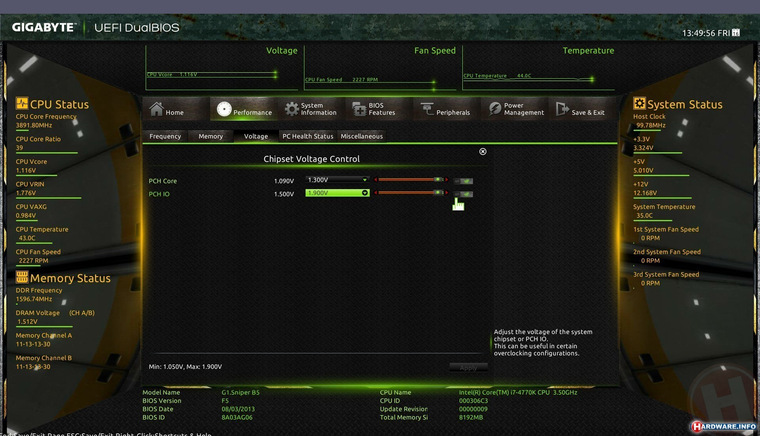Open Save & Exit icon
Screen dimensions: 760x436
[562, 109]
